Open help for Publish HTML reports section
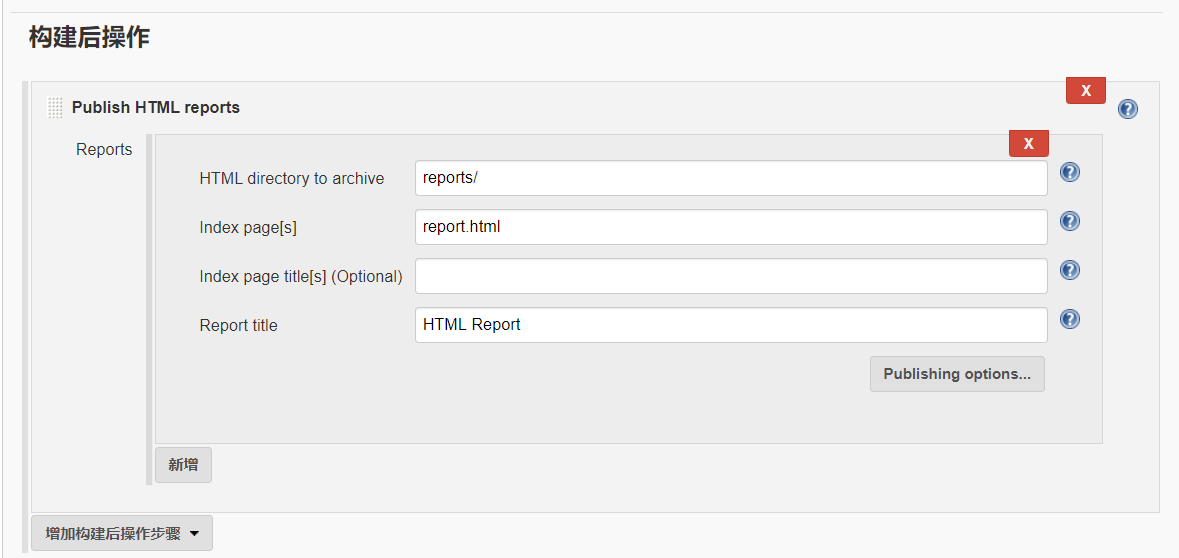This screenshot has width=1179, height=558. click(x=1128, y=109)
